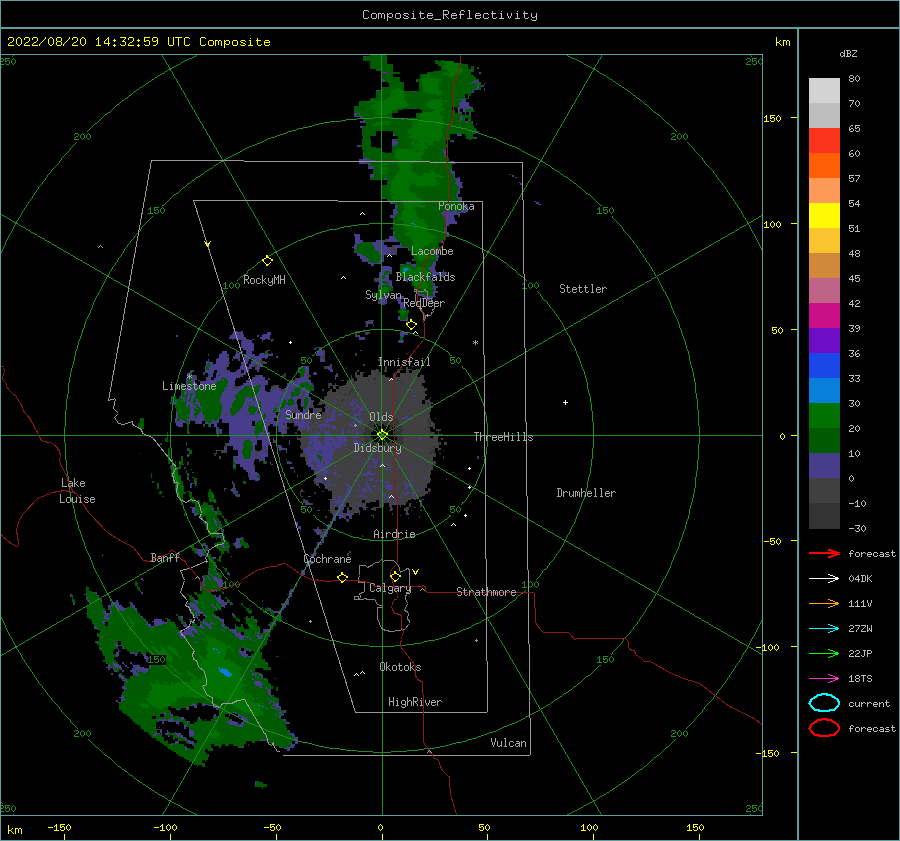Image resolution: width=900 pixels, height=841 pixels.
Task: Click the Vulcan city label
Action: [x=508, y=743]
